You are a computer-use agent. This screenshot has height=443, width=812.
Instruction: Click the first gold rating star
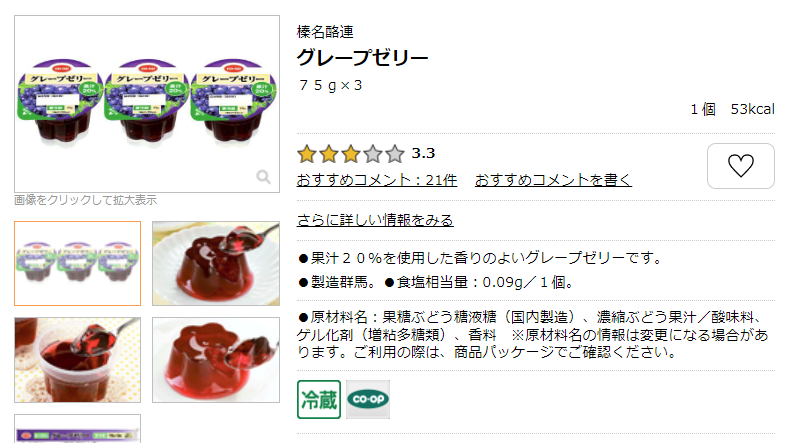point(307,154)
